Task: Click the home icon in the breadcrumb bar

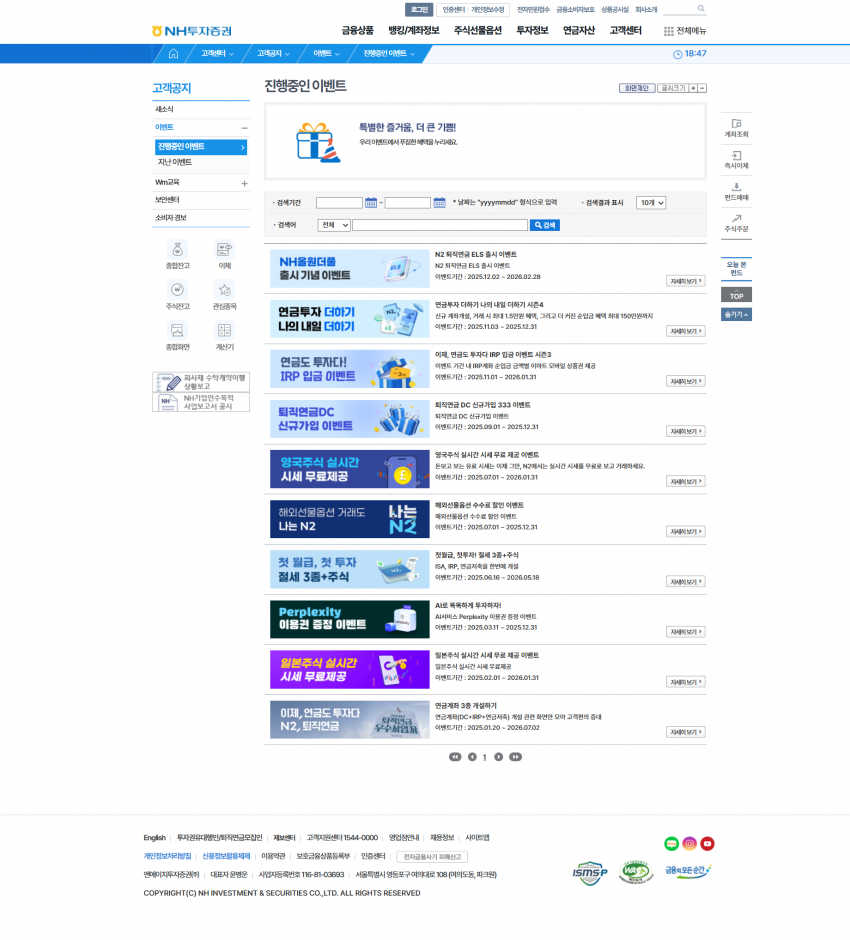Action: pos(173,54)
